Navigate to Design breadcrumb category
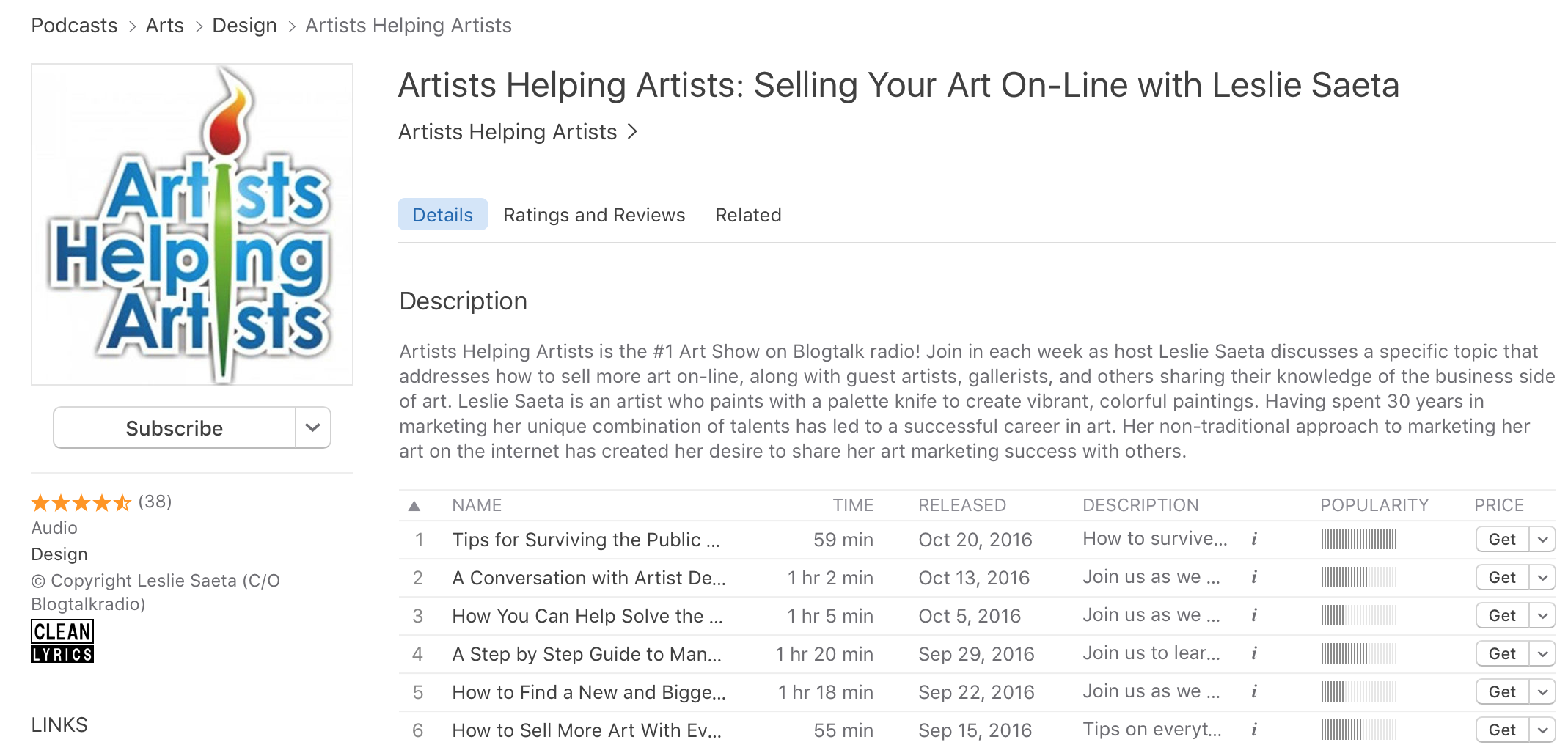Viewport: 1568px width, 745px height. (x=244, y=26)
